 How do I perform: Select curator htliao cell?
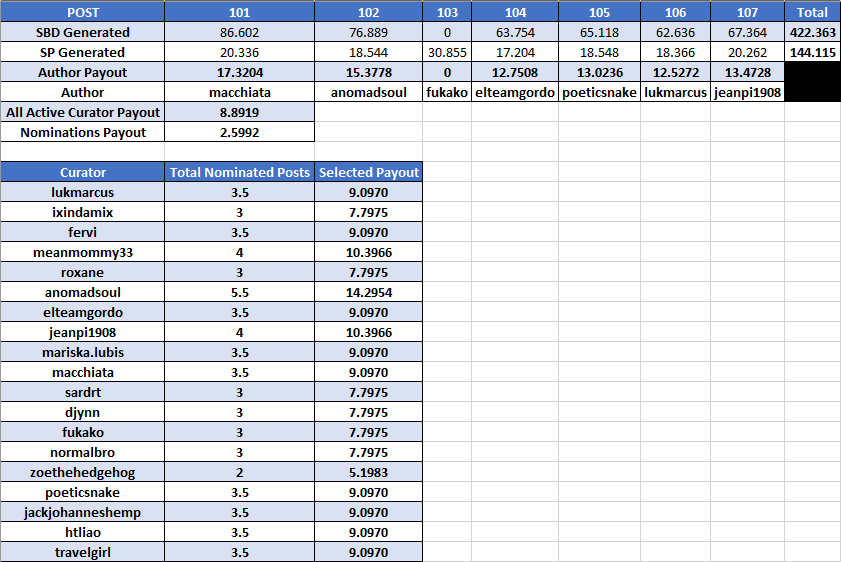(x=83, y=532)
